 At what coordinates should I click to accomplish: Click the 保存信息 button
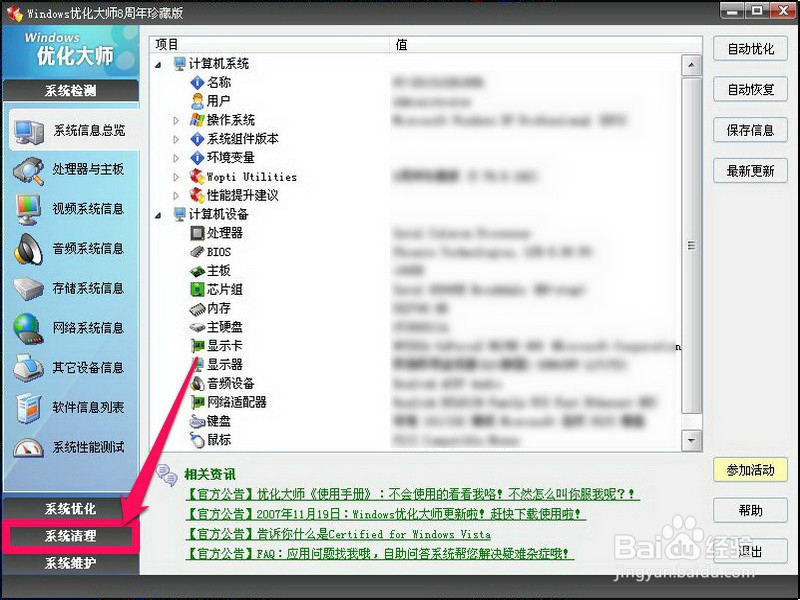[750, 130]
